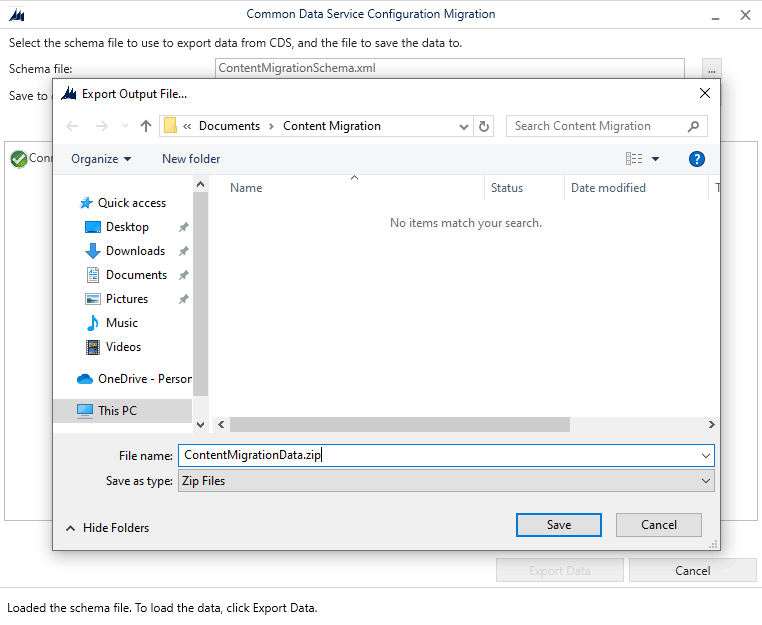Viewport: 762px width, 625px height.
Task: Expand the File name dropdown arrow
Action: [706, 456]
